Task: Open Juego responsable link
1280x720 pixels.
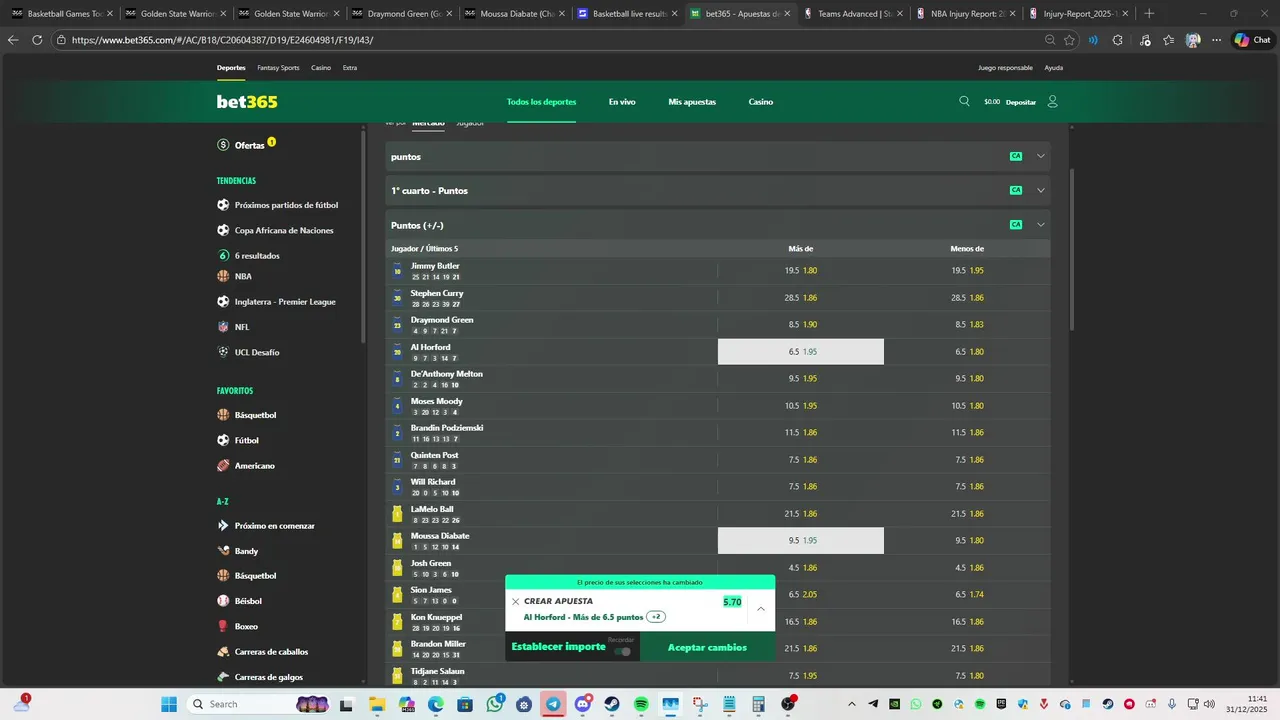Action: click(1005, 68)
